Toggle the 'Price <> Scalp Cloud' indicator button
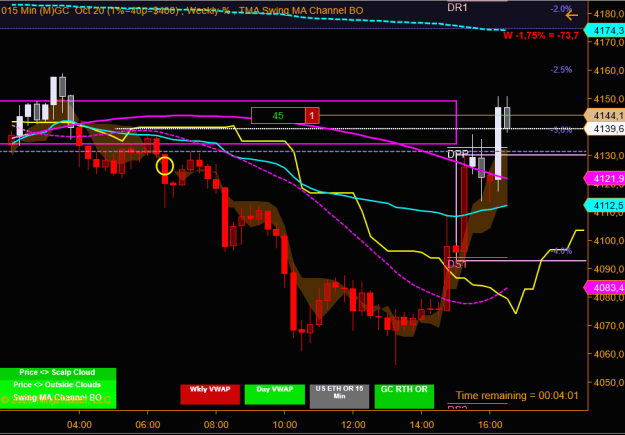This screenshot has height=435, width=625. point(58,373)
